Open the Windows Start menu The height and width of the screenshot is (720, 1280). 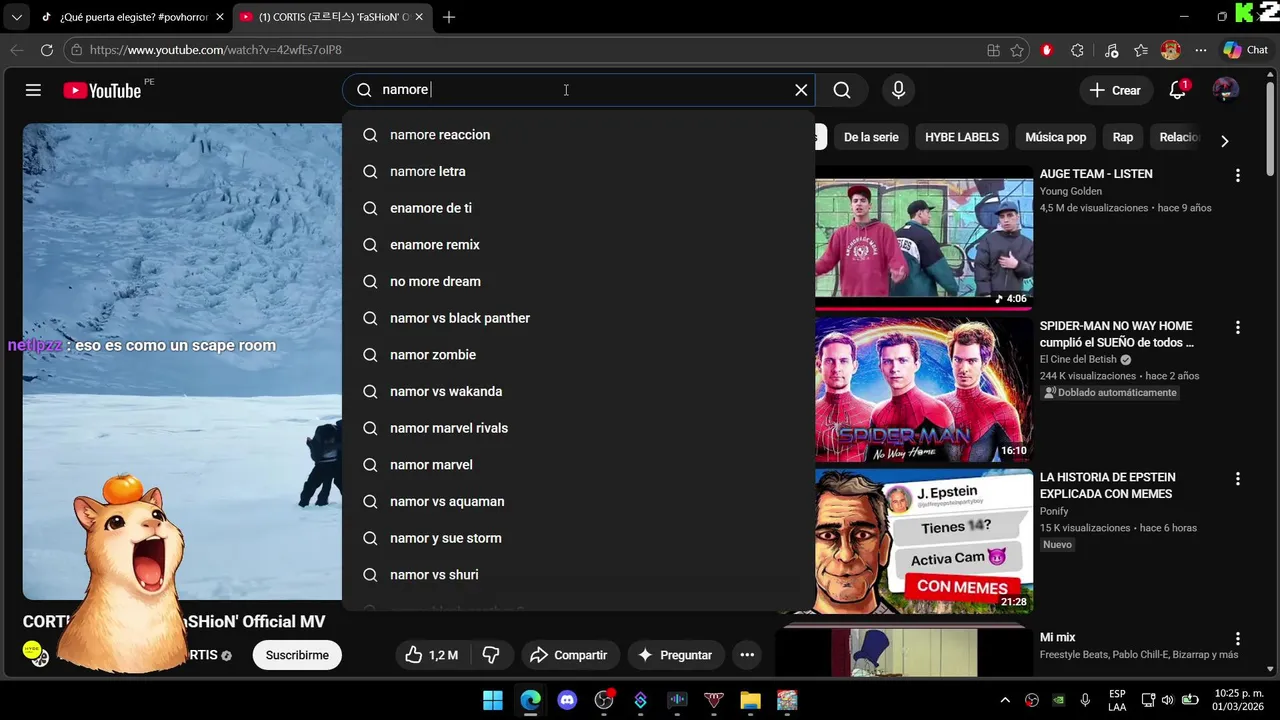(493, 700)
